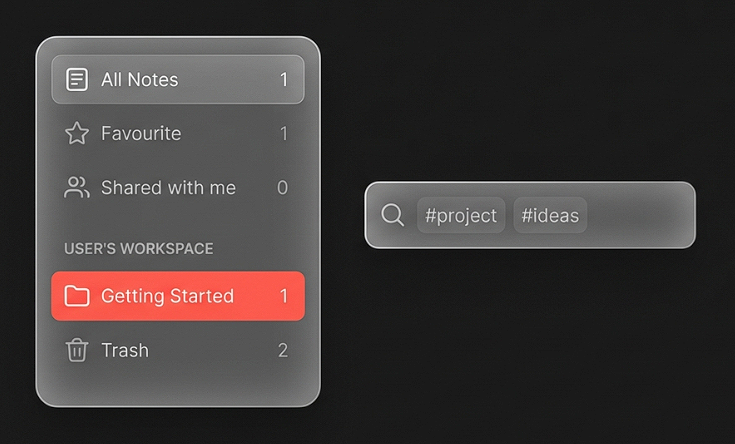
Task: Click the Trash count showing 2
Action: pos(283,350)
